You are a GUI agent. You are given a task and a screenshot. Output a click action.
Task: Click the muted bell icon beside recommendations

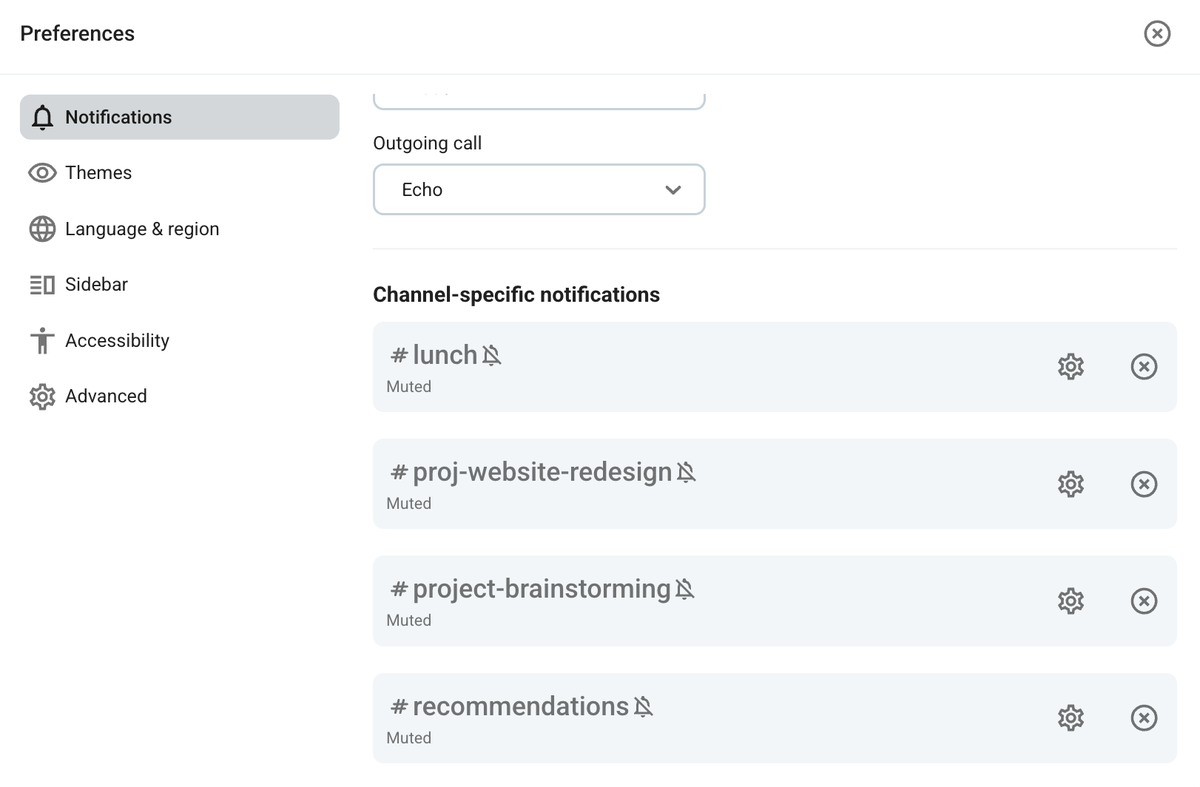[645, 705]
